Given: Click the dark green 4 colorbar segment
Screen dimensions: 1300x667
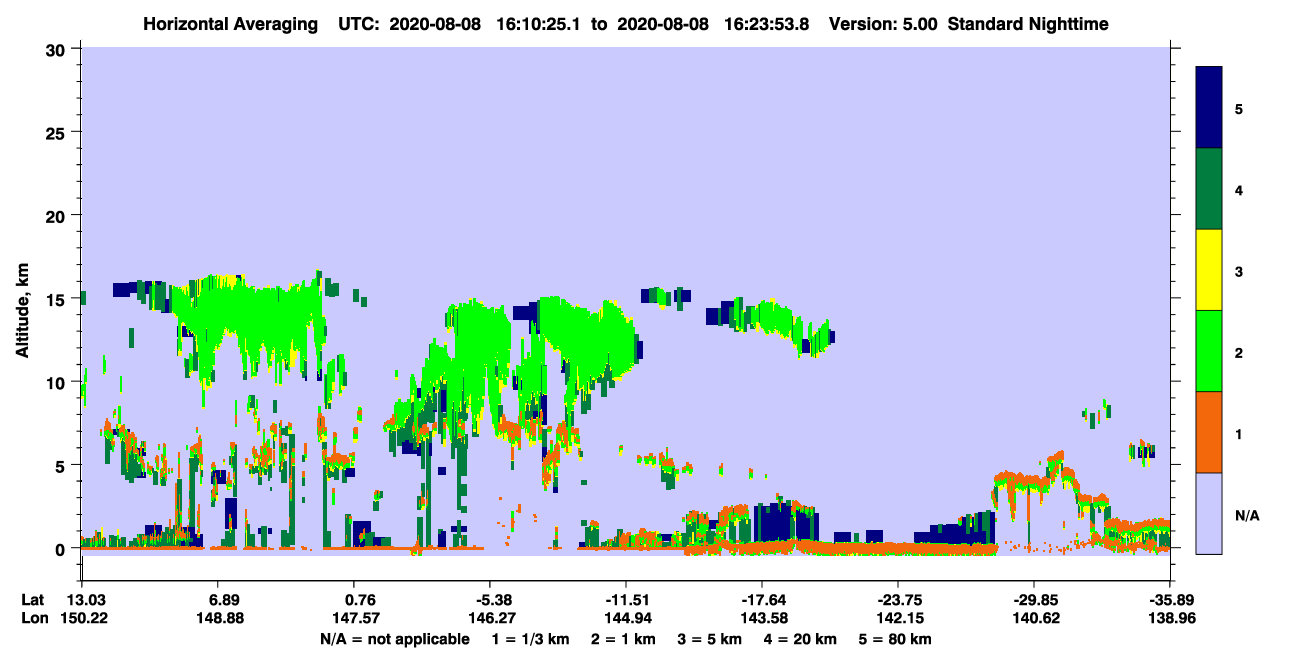Looking at the screenshot, I should coord(1209,189).
